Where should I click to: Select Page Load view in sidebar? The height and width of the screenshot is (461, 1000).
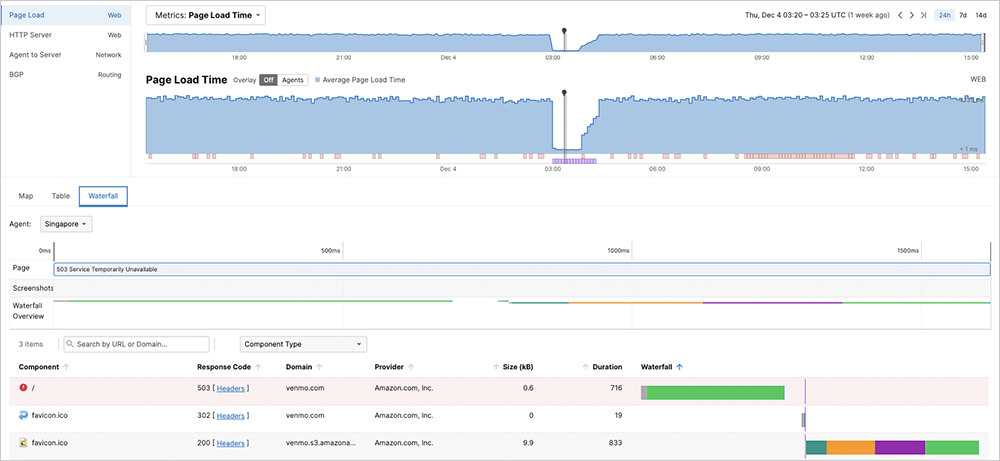66,15
